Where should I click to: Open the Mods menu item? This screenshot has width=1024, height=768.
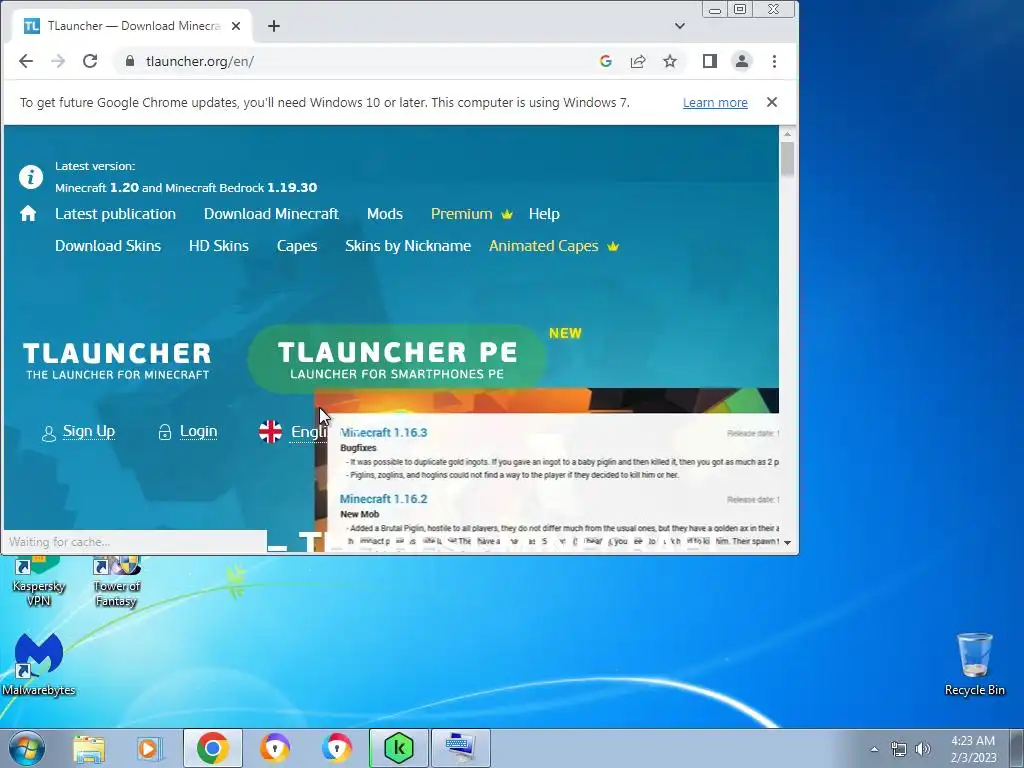click(x=385, y=214)
